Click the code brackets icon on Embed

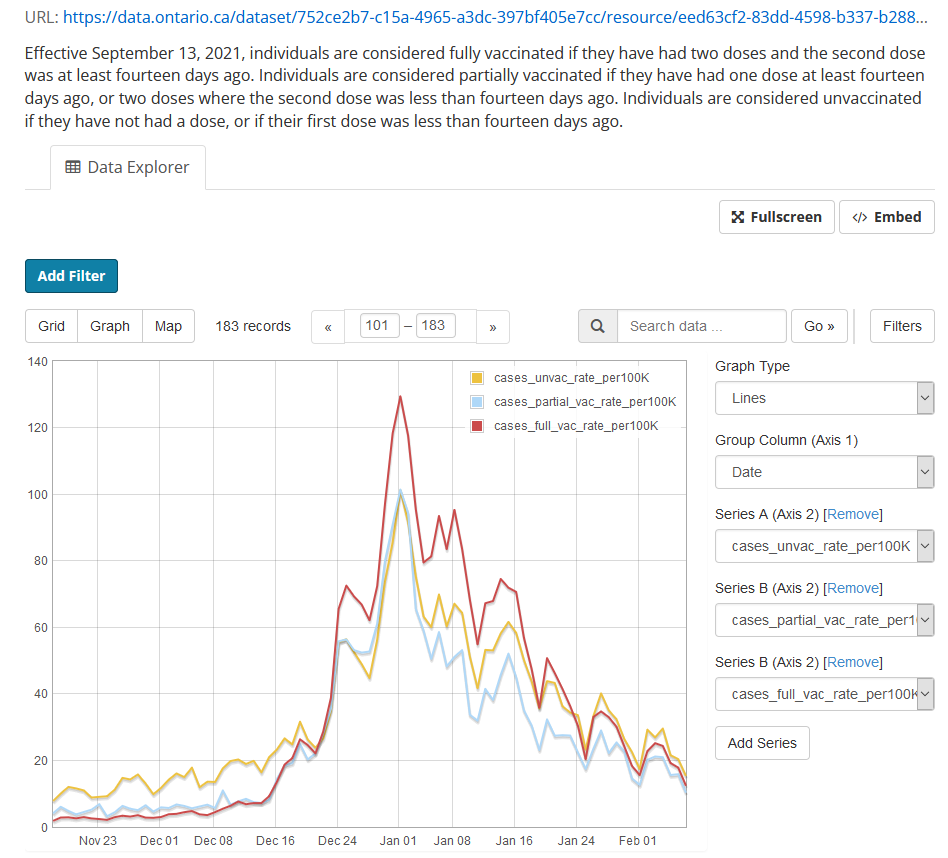click(x=859, y=218)
